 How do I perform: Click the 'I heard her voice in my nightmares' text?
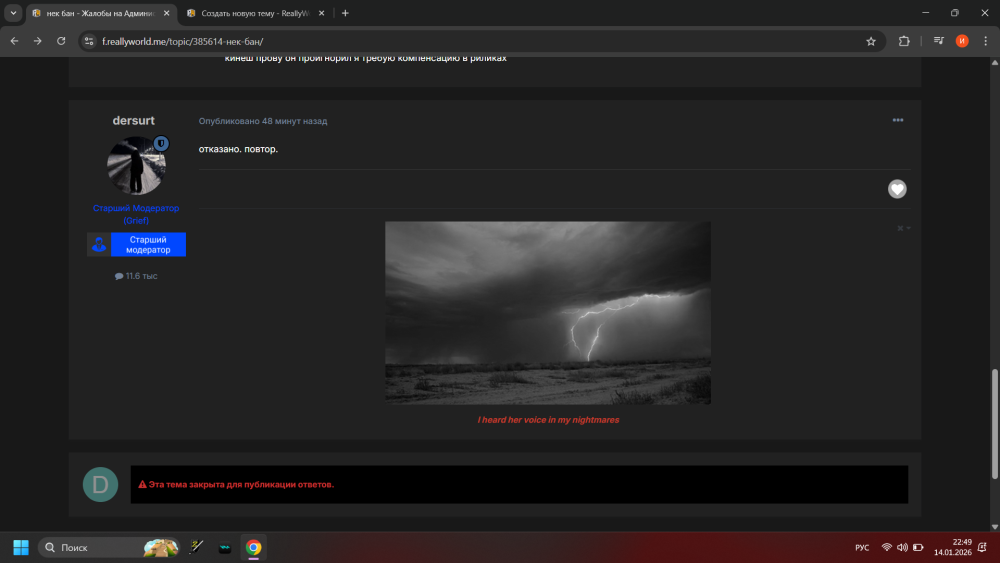(x=548, y=420)
